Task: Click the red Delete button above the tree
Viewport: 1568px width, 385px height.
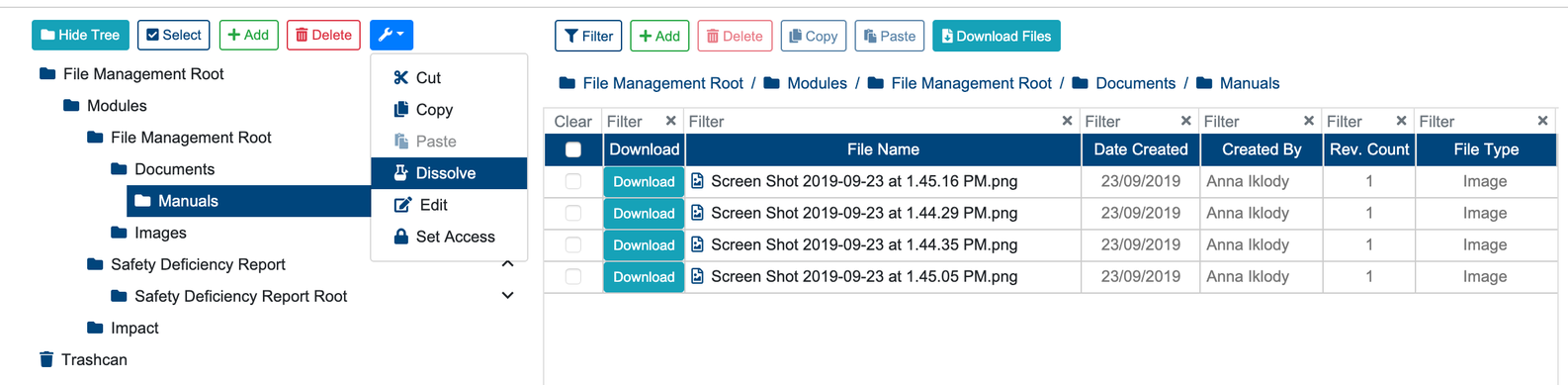Action: tap(323, 35)
